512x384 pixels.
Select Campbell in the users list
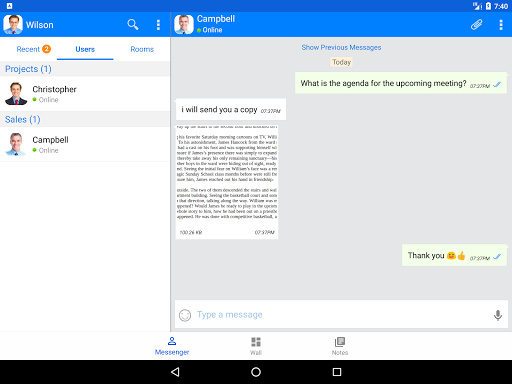tap(85, 144)
